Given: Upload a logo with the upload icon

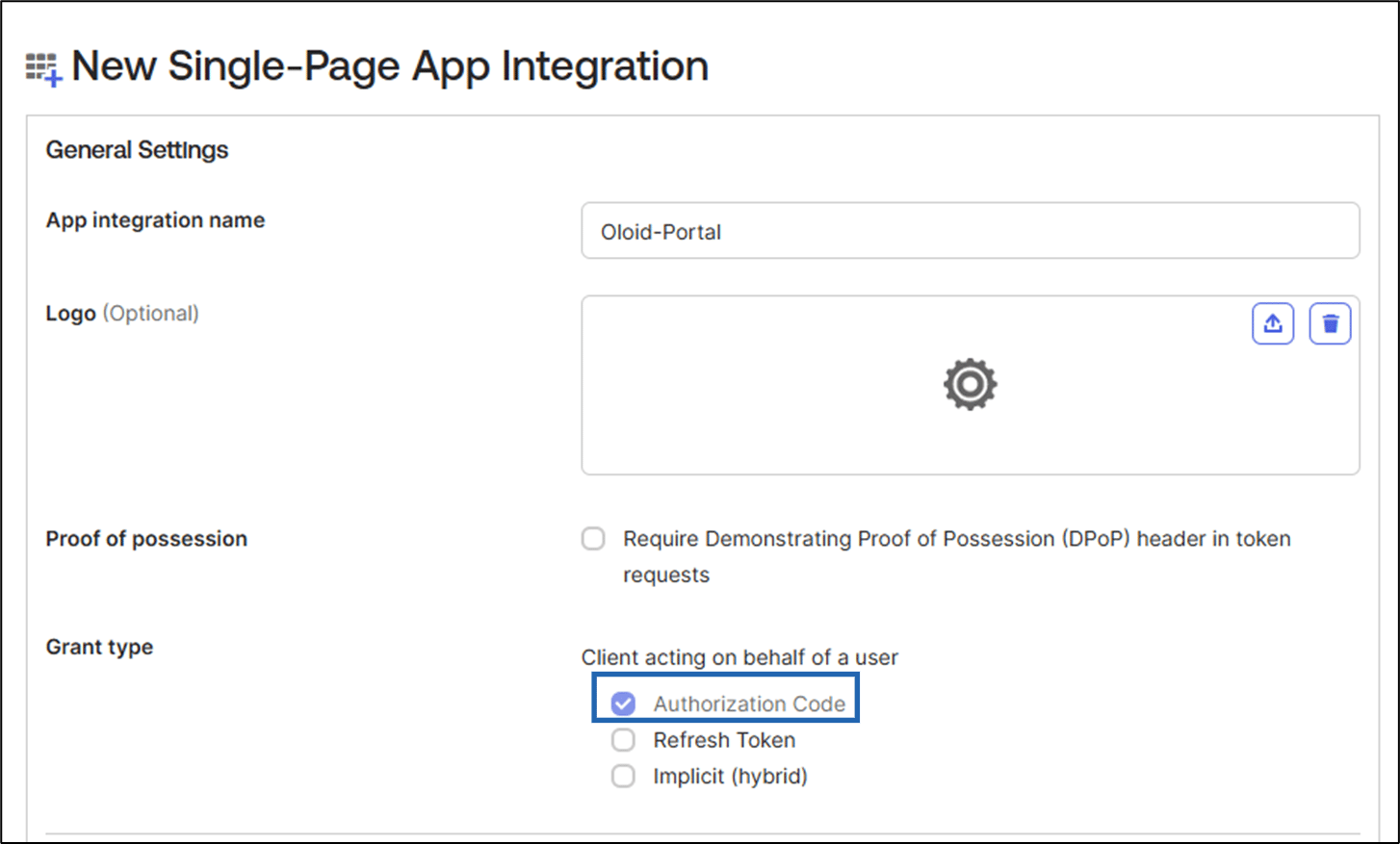Looking at the screenshot, I should tap(1273, 323).
